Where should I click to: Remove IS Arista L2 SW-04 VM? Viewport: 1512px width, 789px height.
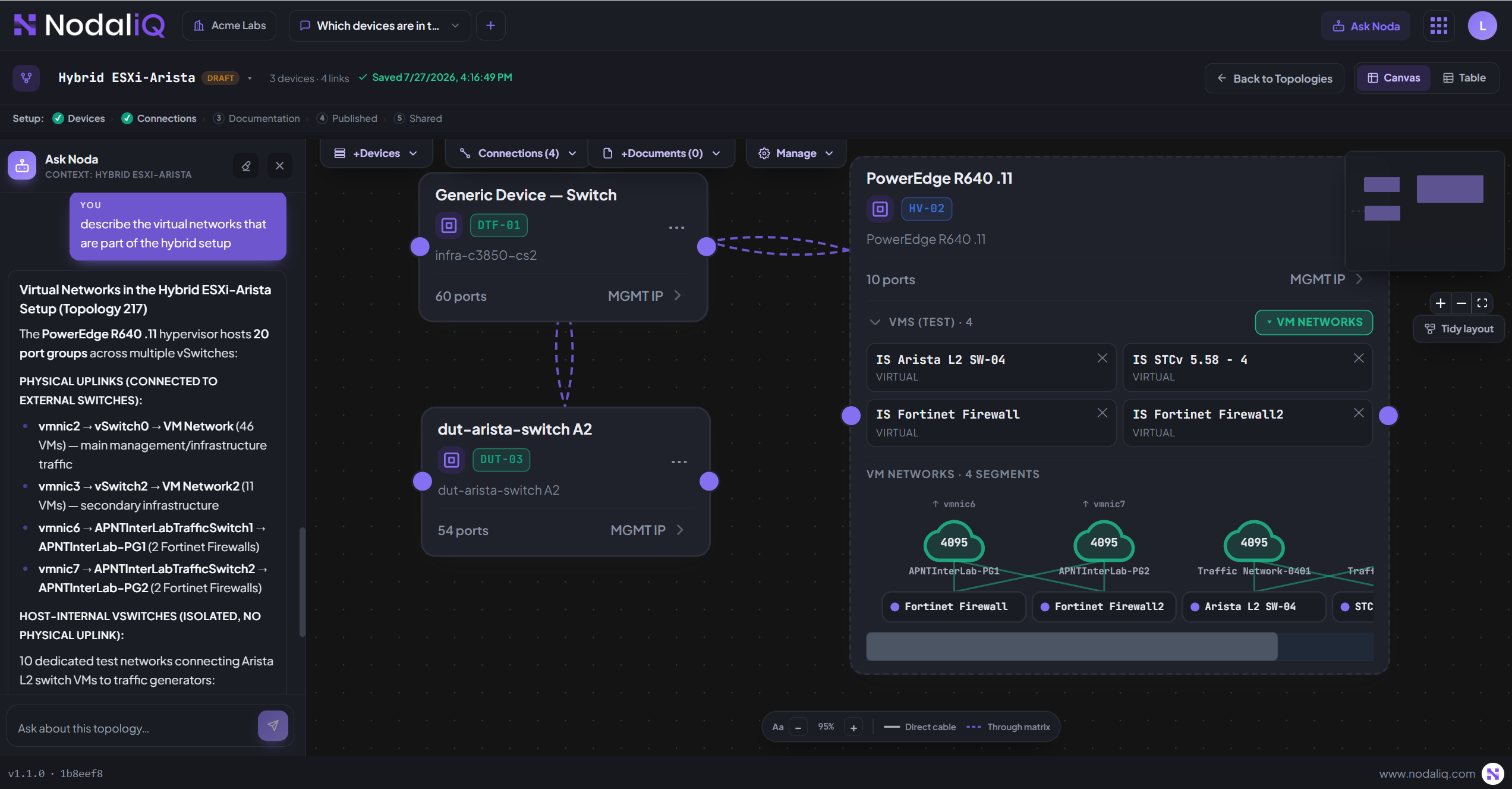click(1102, 357)
